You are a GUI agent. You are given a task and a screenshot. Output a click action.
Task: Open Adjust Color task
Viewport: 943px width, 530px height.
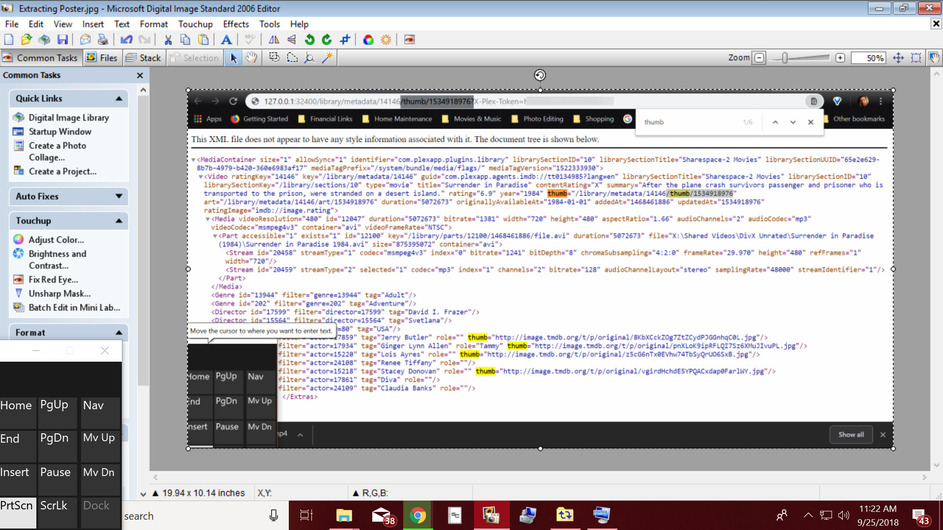point(56,240)
